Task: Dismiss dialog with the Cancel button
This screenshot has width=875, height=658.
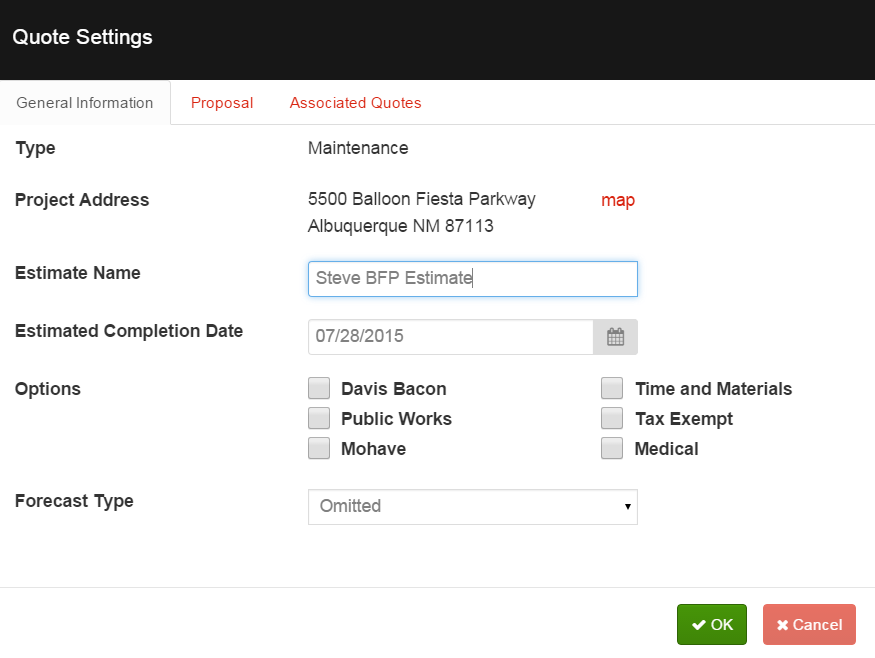Action: pos(809,625)
